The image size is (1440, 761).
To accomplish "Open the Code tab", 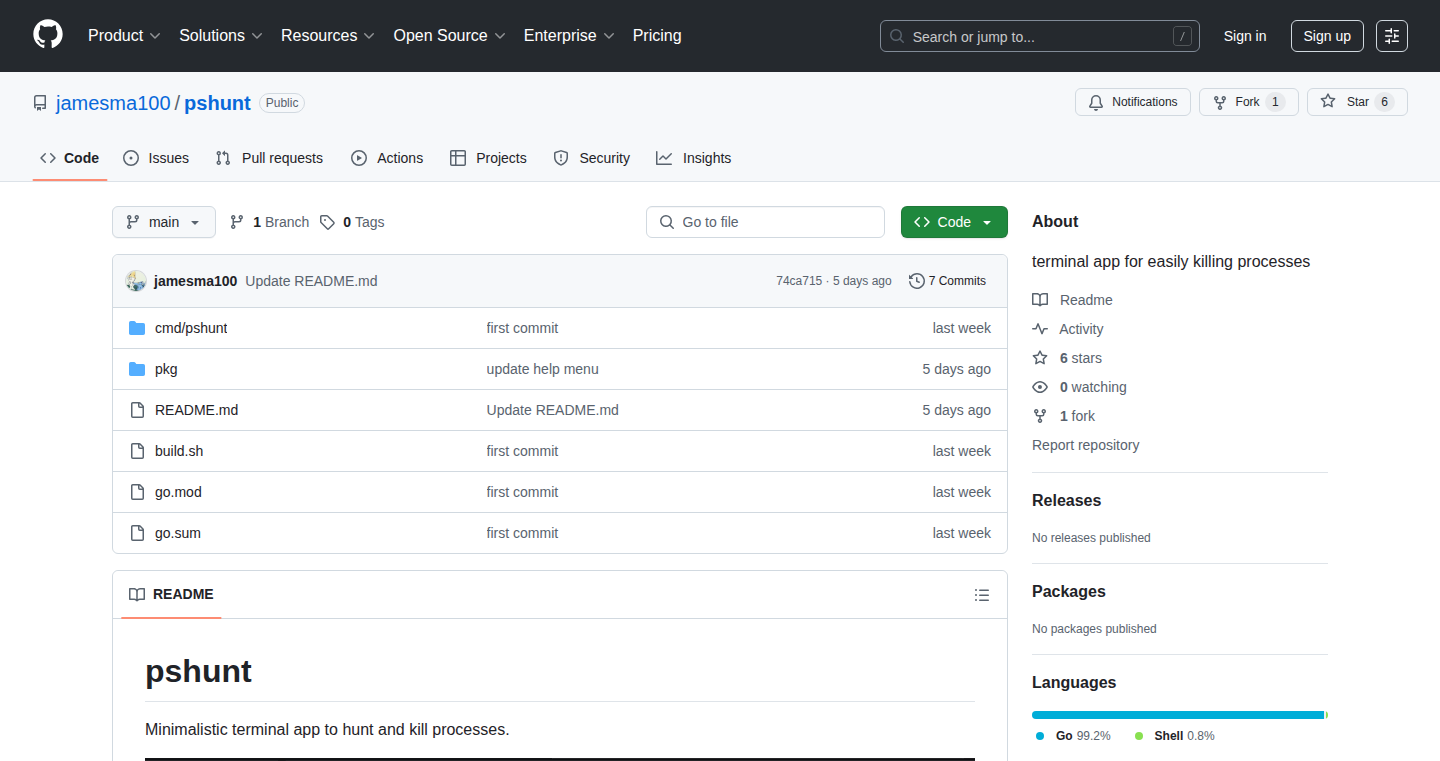I will click(70, 158).
